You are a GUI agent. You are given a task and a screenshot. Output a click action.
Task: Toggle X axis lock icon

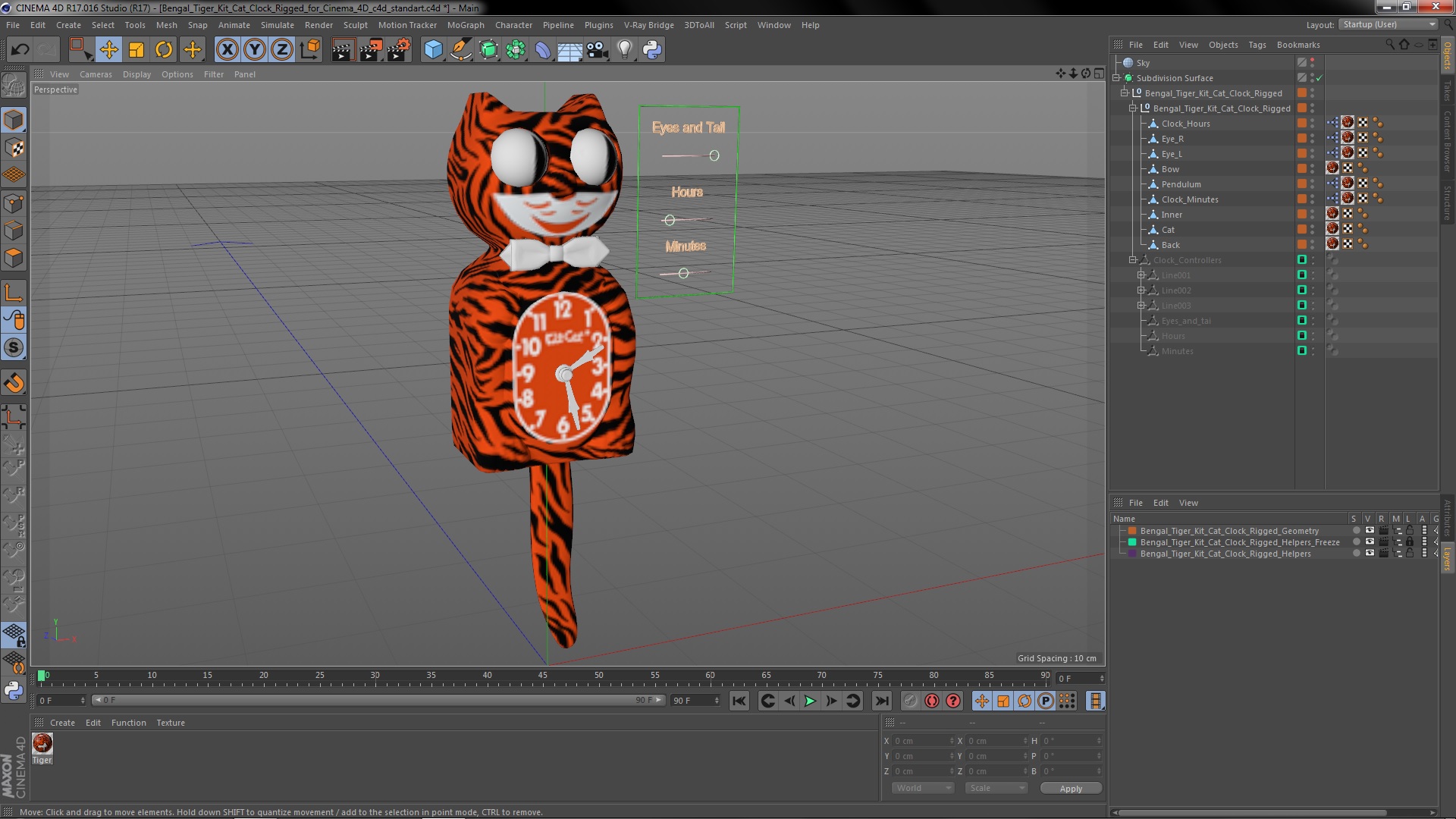[x=227, y=50]
